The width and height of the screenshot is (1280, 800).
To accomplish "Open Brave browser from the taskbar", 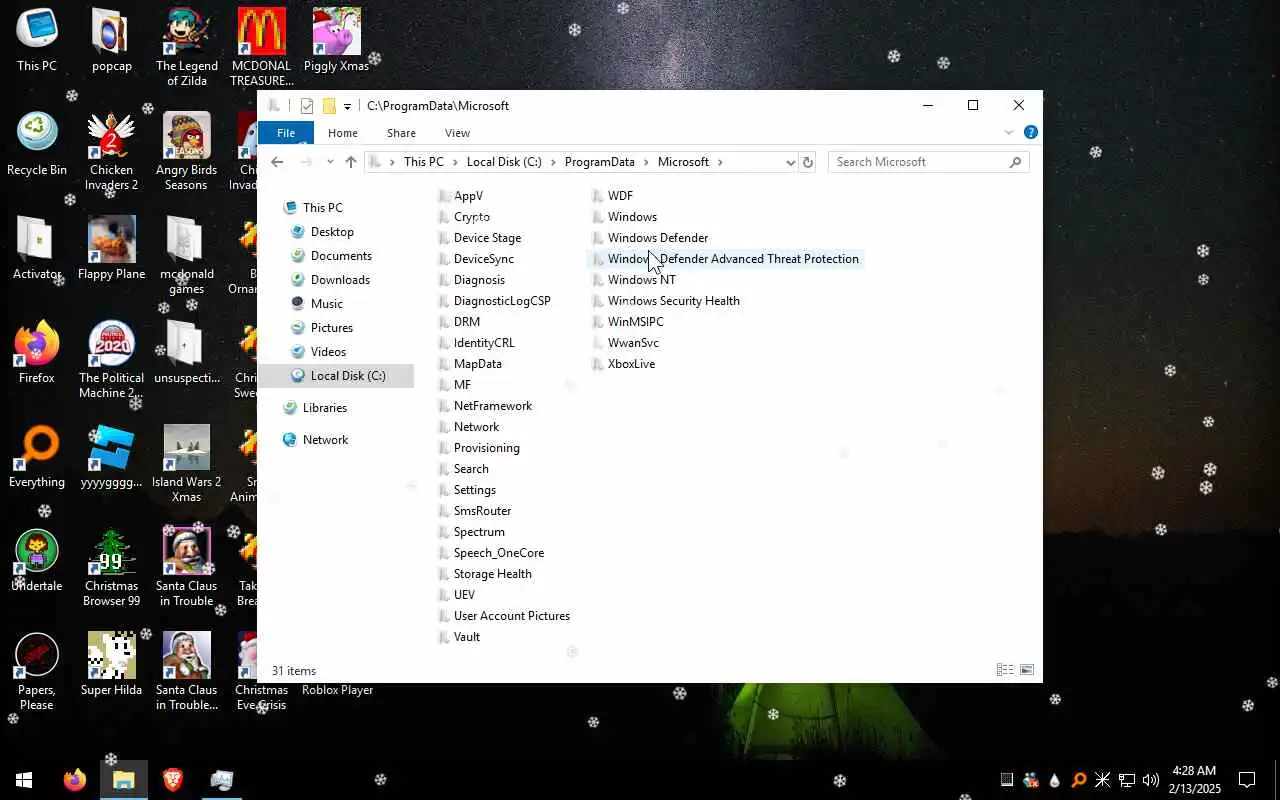I will (173, 780).
